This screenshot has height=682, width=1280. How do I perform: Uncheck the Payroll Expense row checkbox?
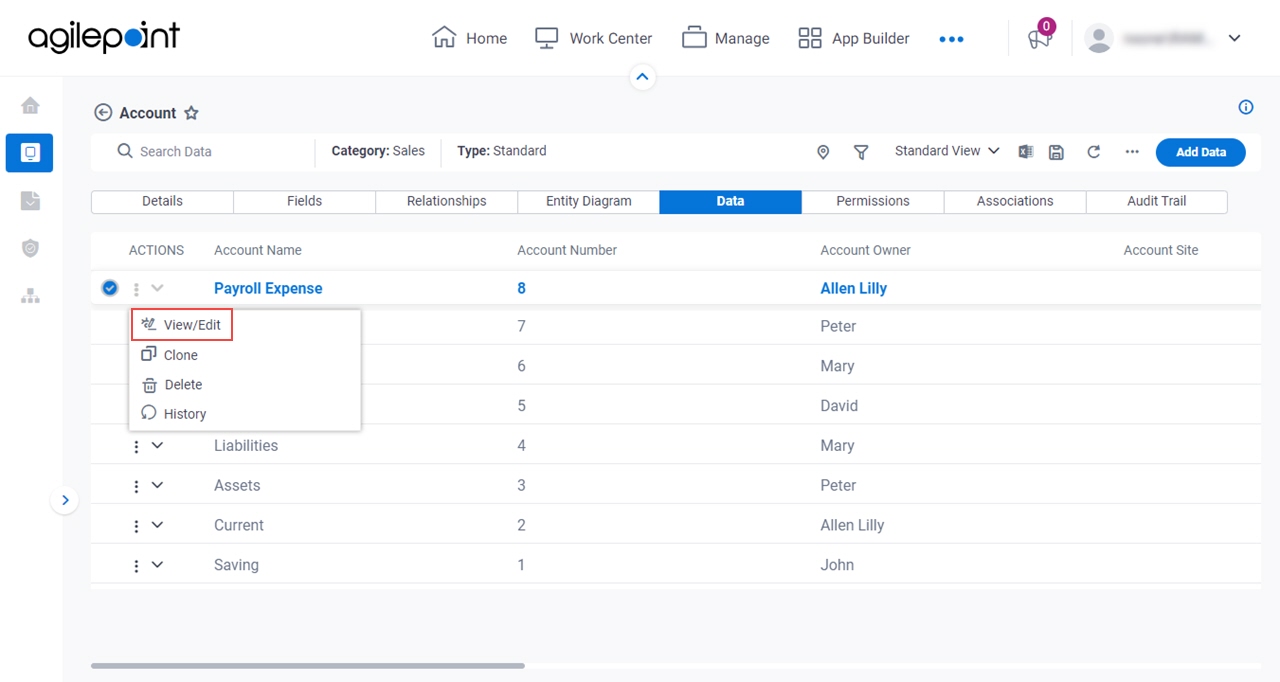(x=110, y=288)
